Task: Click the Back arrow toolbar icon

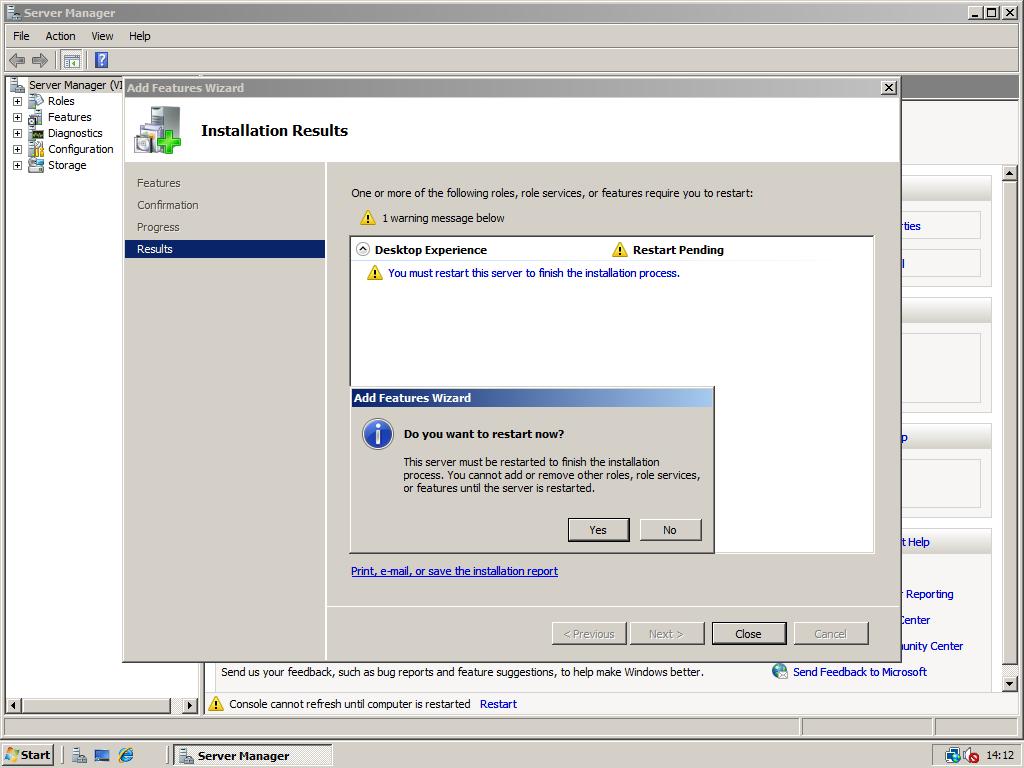Action: [17, 61]
